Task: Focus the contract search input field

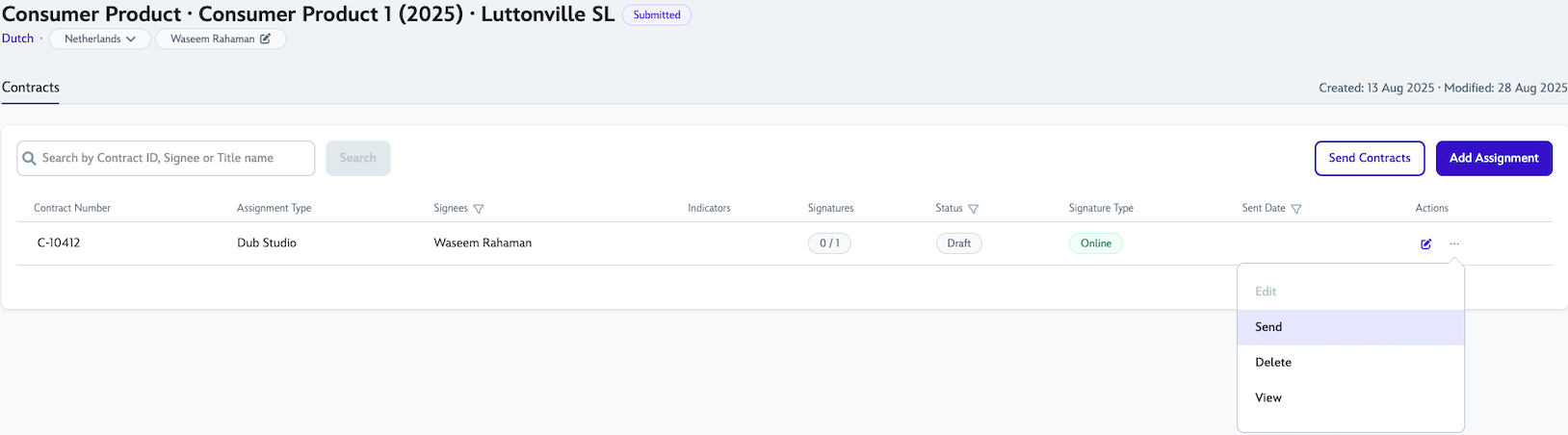Action: (173, 158)
